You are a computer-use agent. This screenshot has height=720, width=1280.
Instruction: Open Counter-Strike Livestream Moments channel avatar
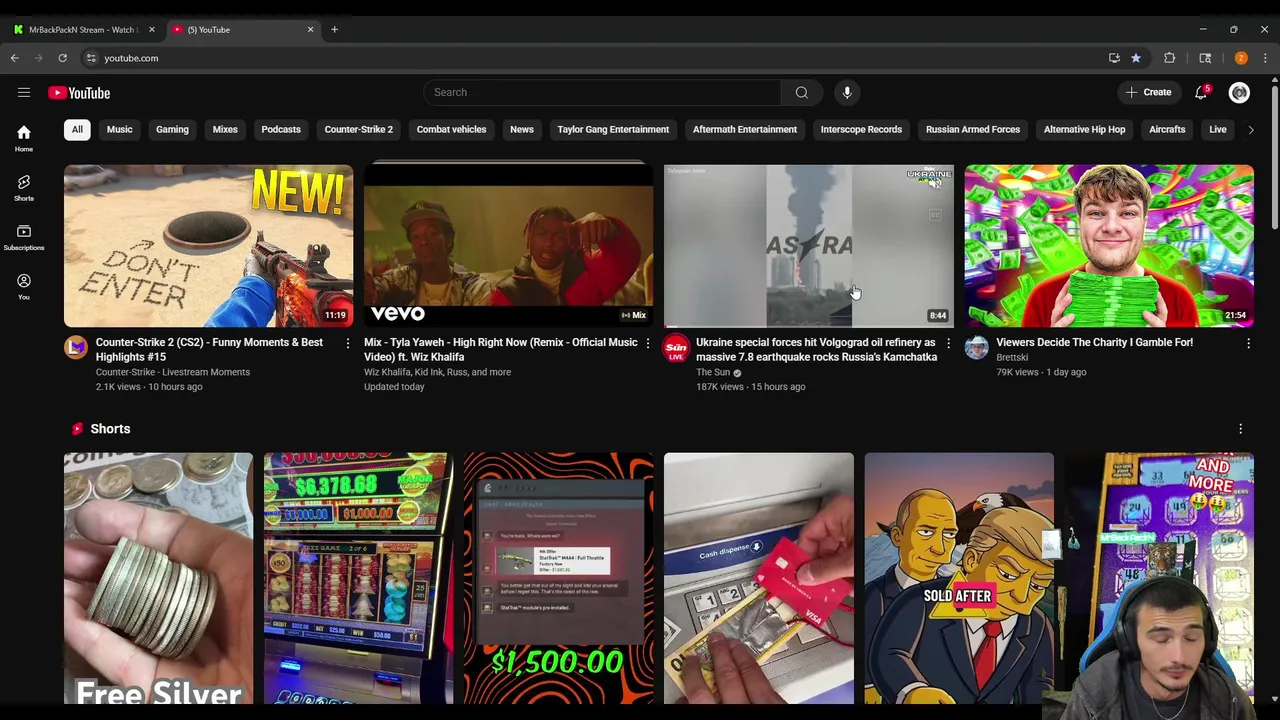pos(76,347)
